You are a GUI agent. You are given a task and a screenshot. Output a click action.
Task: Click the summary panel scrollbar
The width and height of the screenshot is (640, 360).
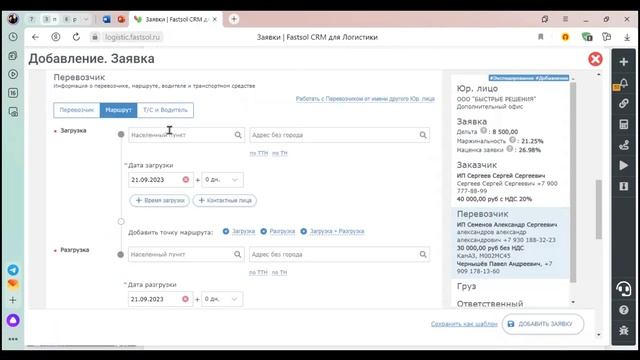[573, 182]
